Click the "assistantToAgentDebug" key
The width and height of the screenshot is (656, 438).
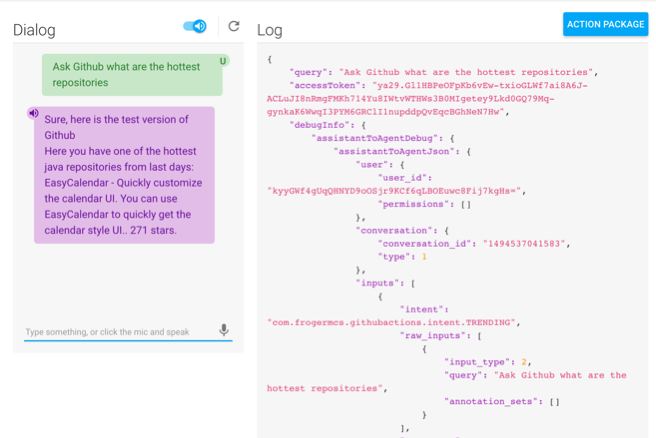[375, 138]
